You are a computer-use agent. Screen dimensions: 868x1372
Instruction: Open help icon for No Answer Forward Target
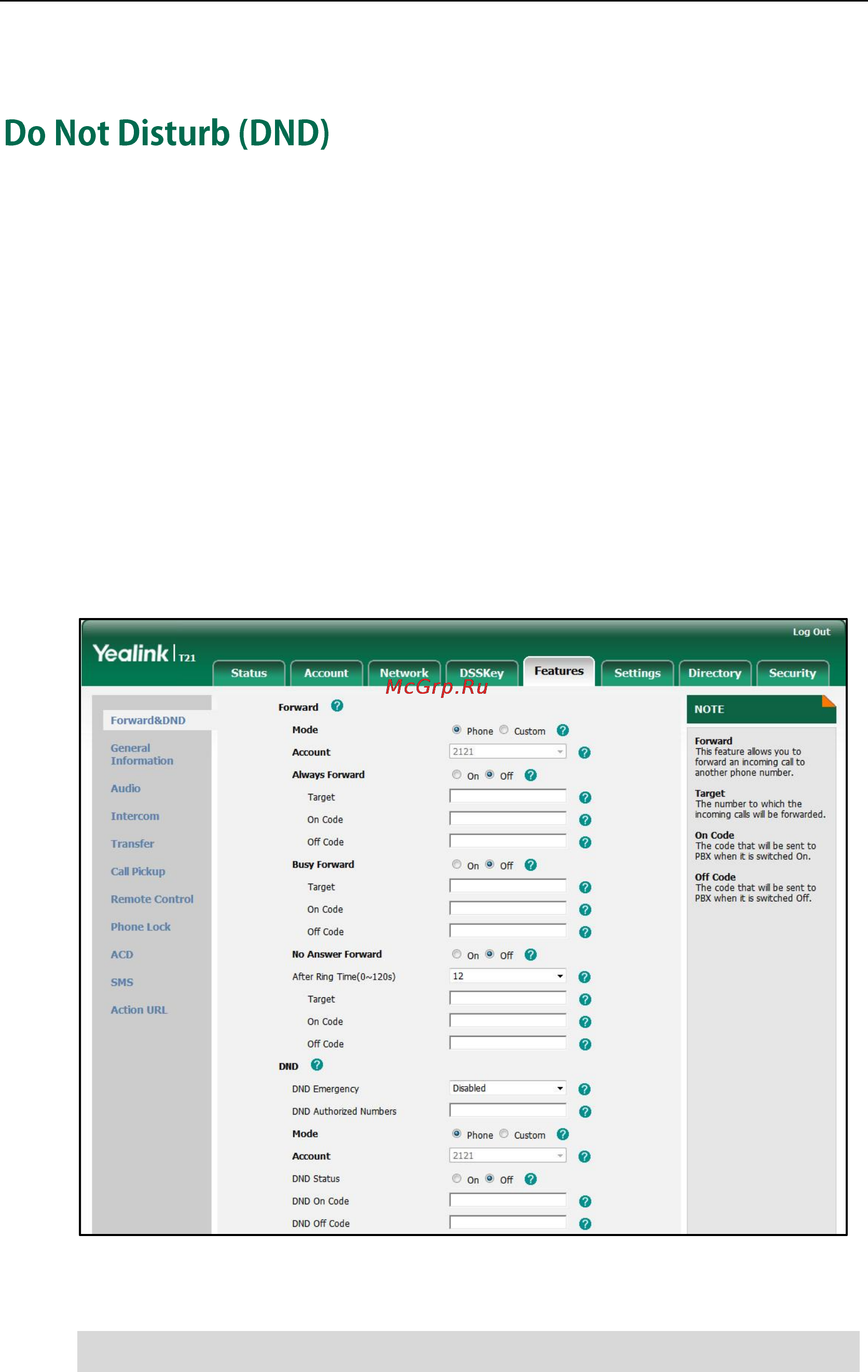tap(584, 999)
